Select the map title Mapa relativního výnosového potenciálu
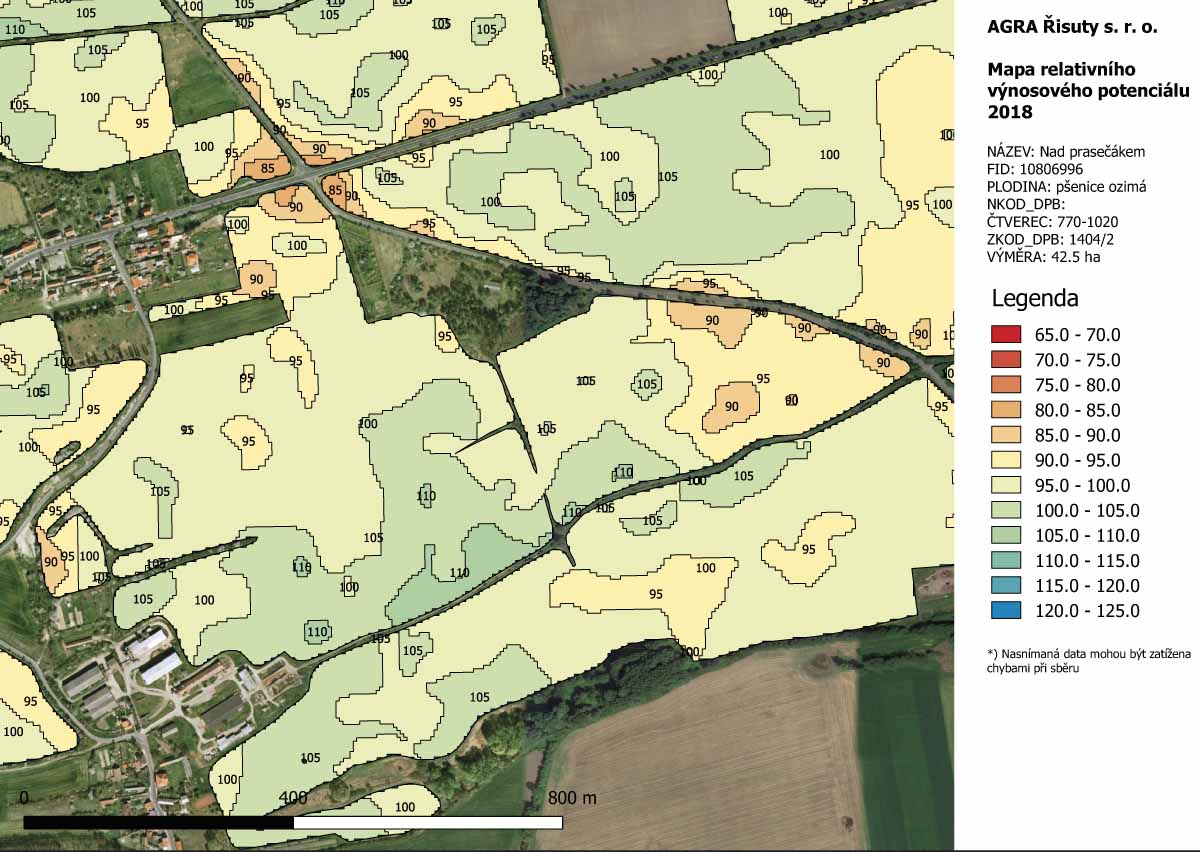The width and height of the screenshot is (1200, 852). click(1088, 91)
